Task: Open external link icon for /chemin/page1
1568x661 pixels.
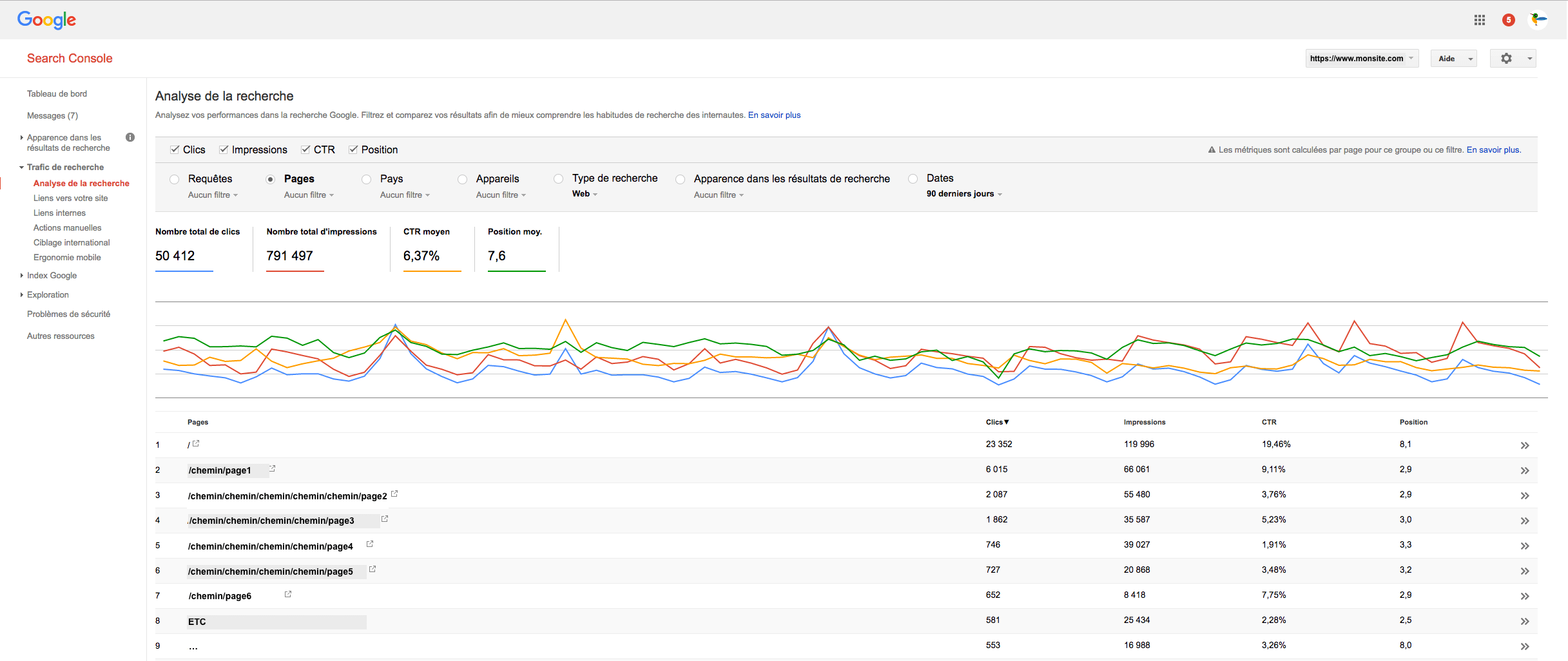Action: (x=273, y=468)
